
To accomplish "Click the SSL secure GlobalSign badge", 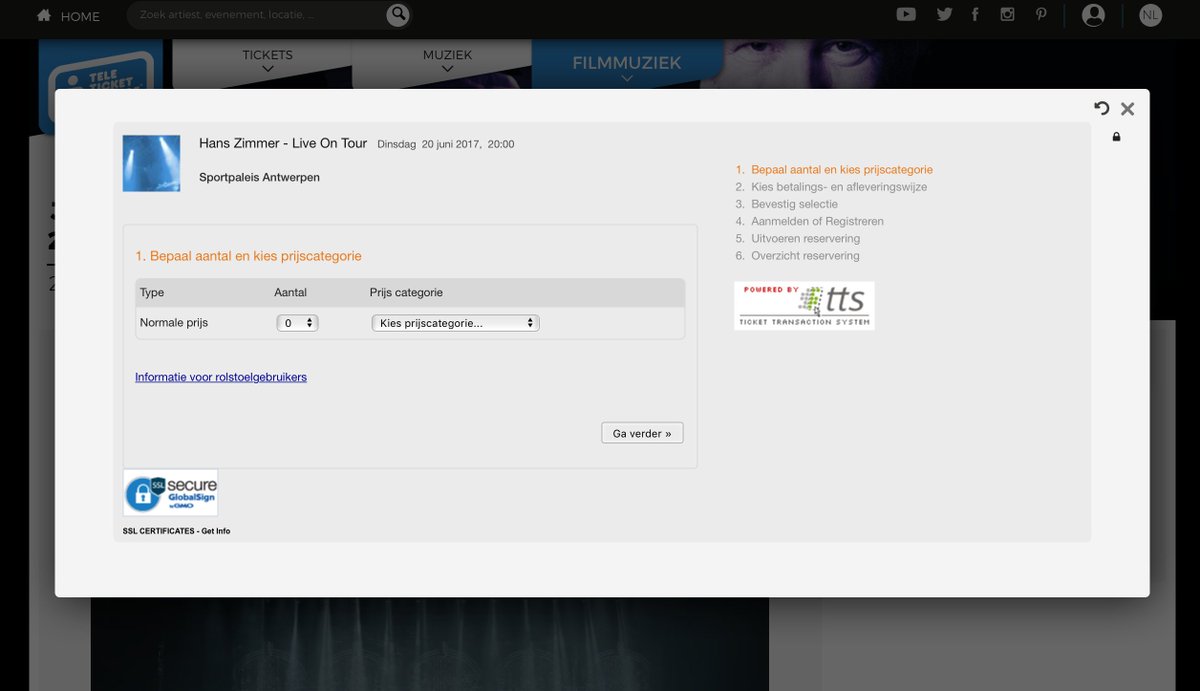I will point(170,493).
